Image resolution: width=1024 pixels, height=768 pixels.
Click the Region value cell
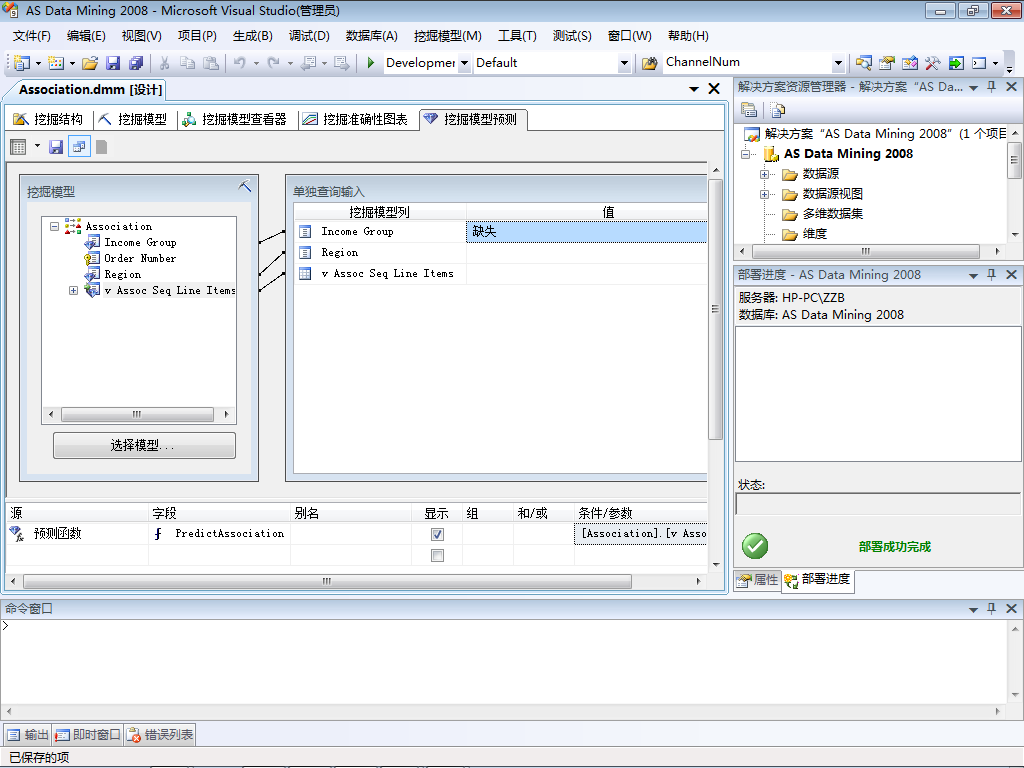[x=586, y=253]
